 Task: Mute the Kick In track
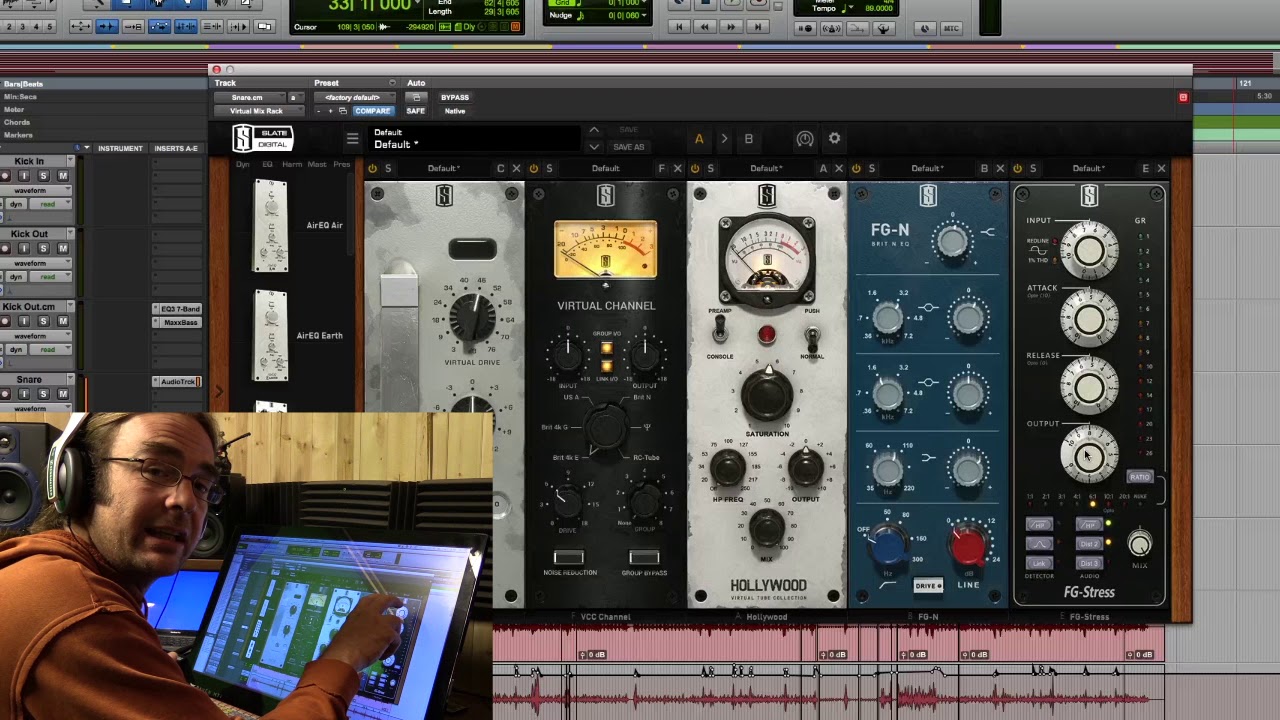[63, 176]
